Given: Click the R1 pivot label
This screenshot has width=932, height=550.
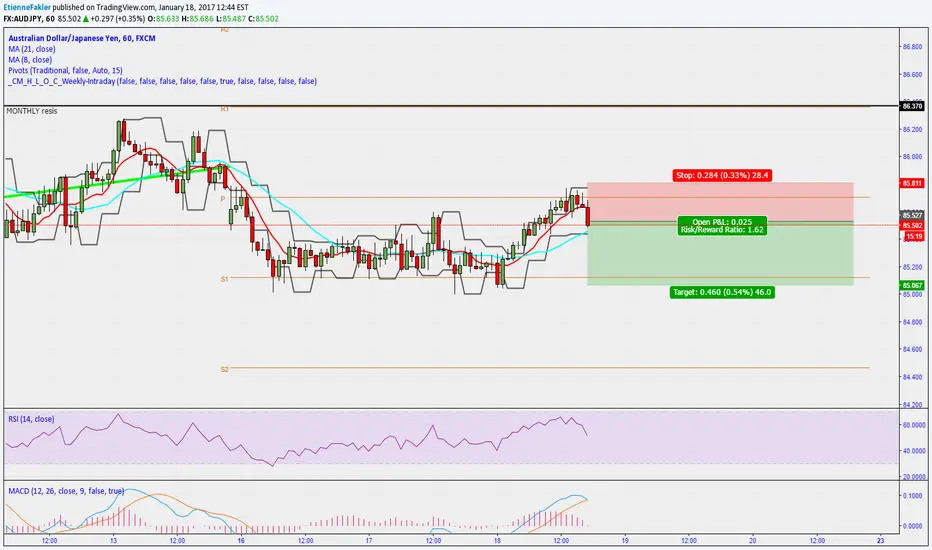Looking at the screenshot, I should 225,109.
